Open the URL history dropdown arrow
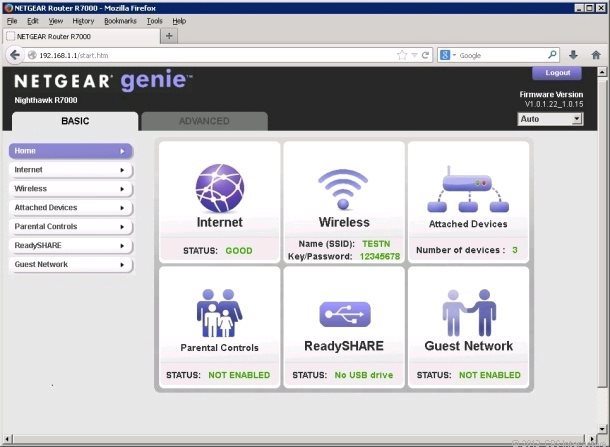Image resolution: width=610 pixels, height=447 pixels. (x=414, y=55)
